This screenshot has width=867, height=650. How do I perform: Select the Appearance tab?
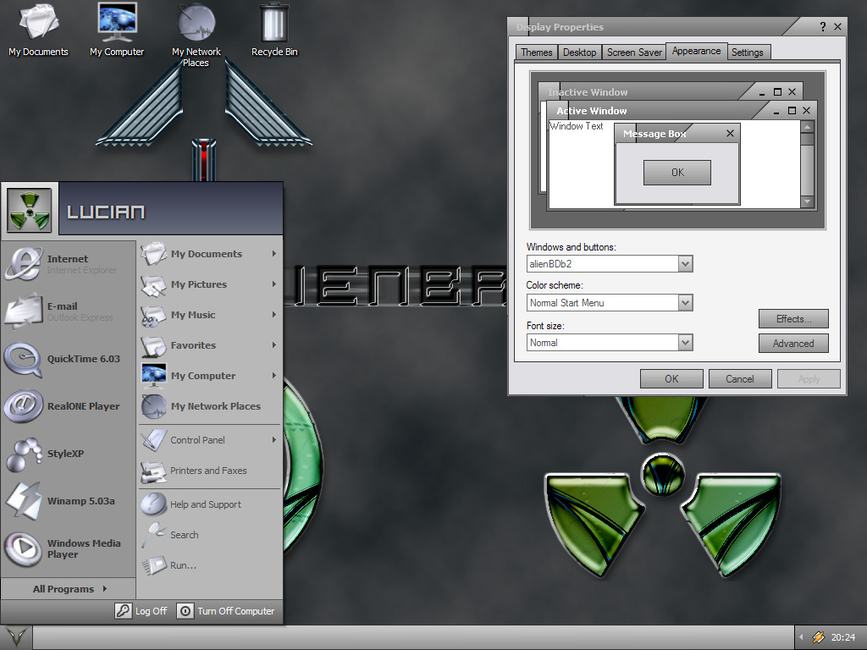click(x=696, y=51)
